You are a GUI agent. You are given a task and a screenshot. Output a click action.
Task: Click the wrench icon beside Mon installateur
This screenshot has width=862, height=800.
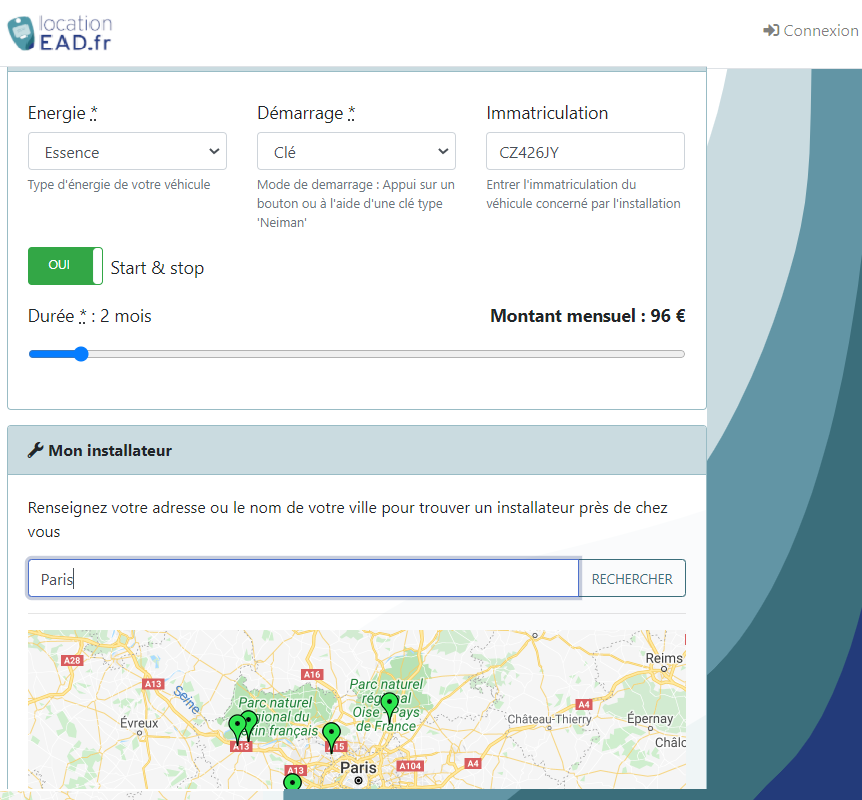coord(33,450)
